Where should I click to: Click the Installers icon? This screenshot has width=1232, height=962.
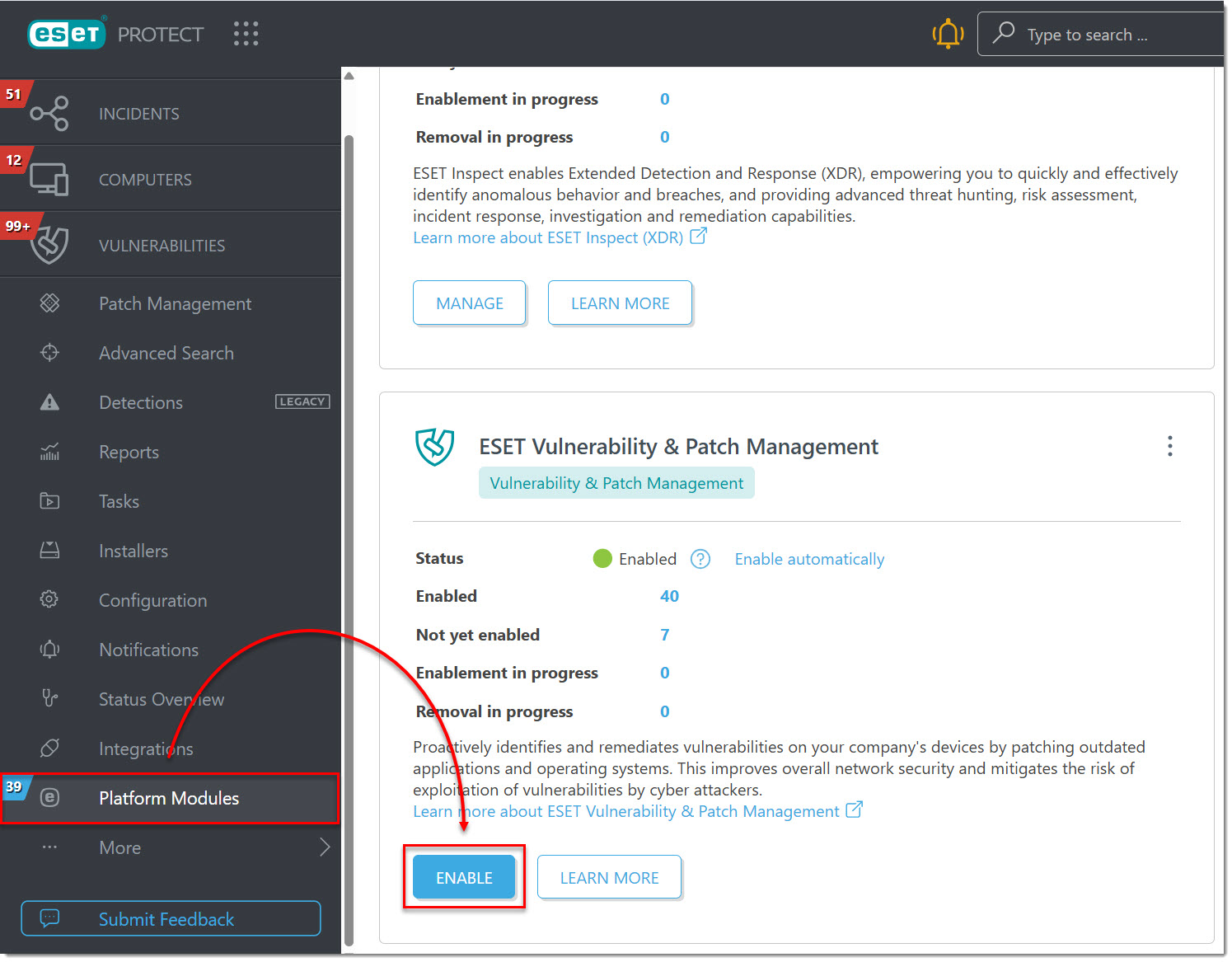tap(49, 551)
